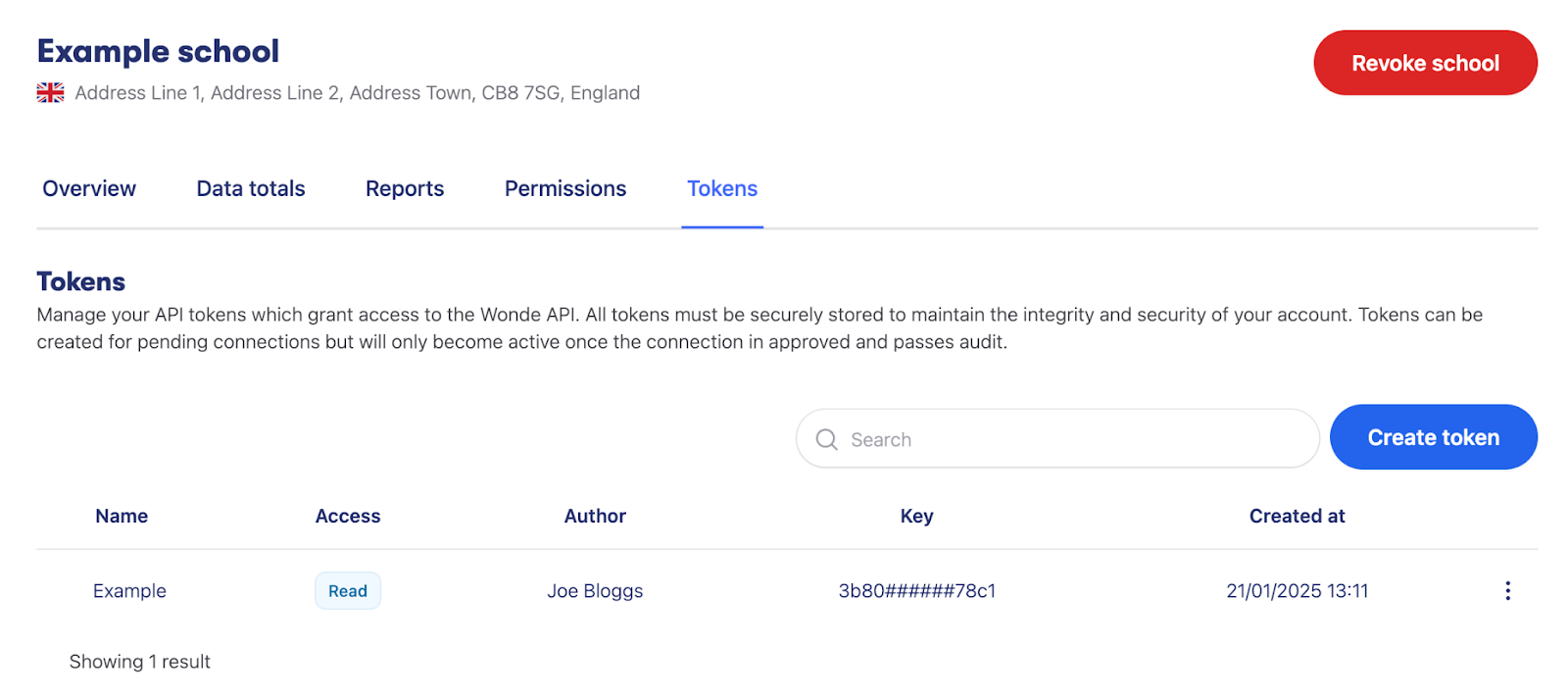Select the currently active Tokens tab
The image size is (1568, 698).
722,188
